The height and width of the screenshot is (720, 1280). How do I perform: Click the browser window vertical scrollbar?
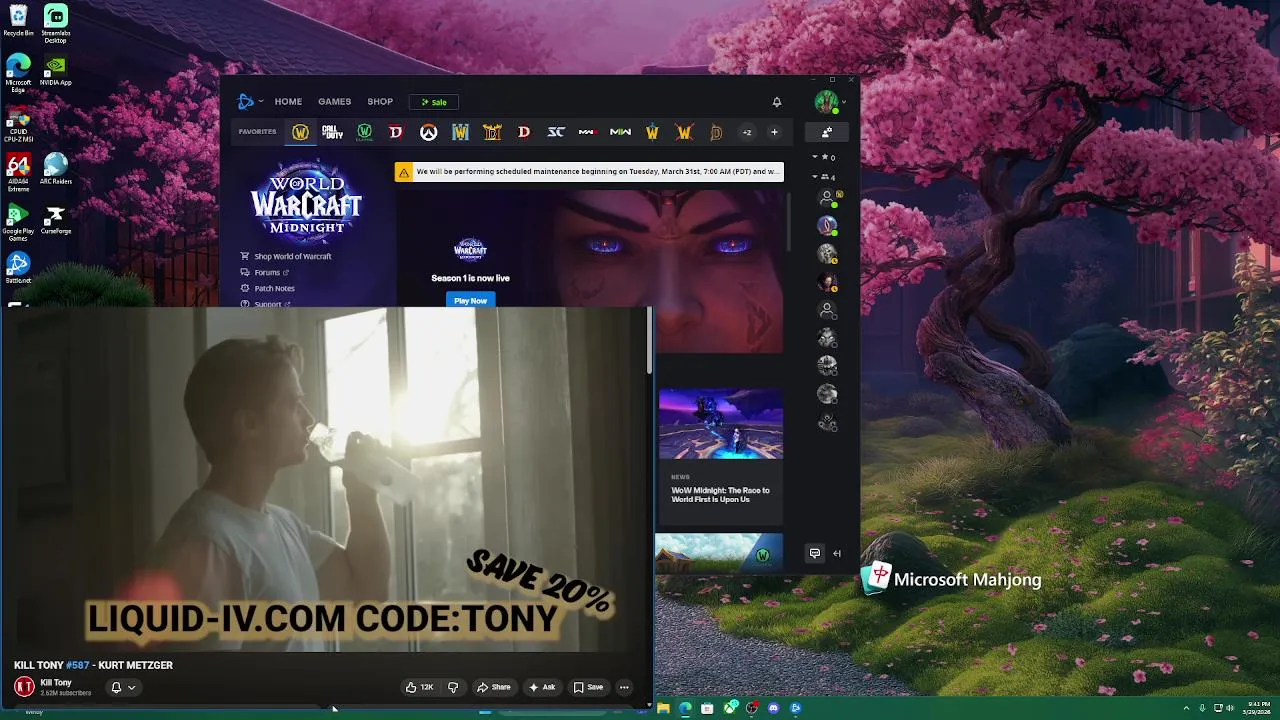pyautogui.click(x=651, y=340)
